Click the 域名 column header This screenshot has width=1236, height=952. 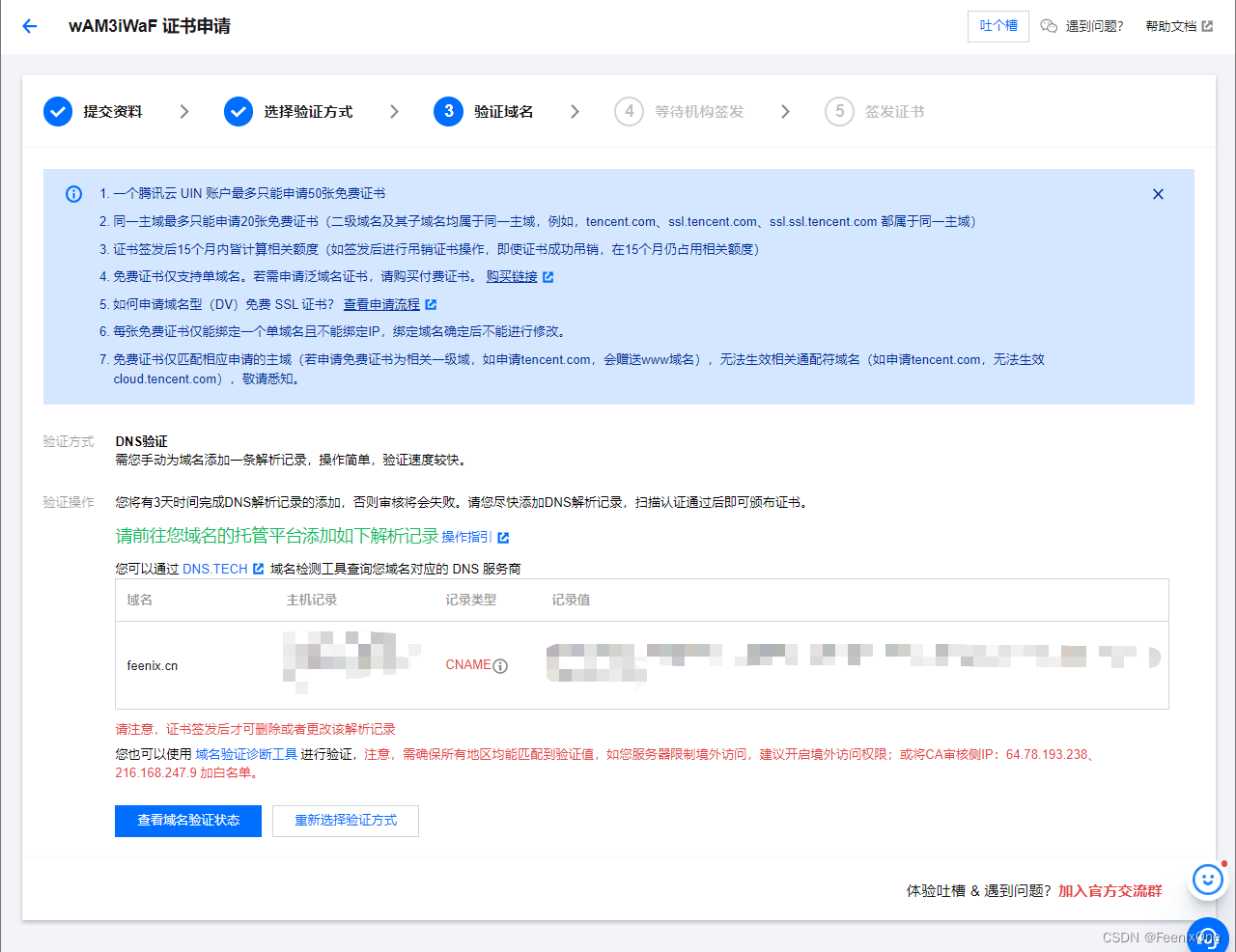tap(140, 600)
